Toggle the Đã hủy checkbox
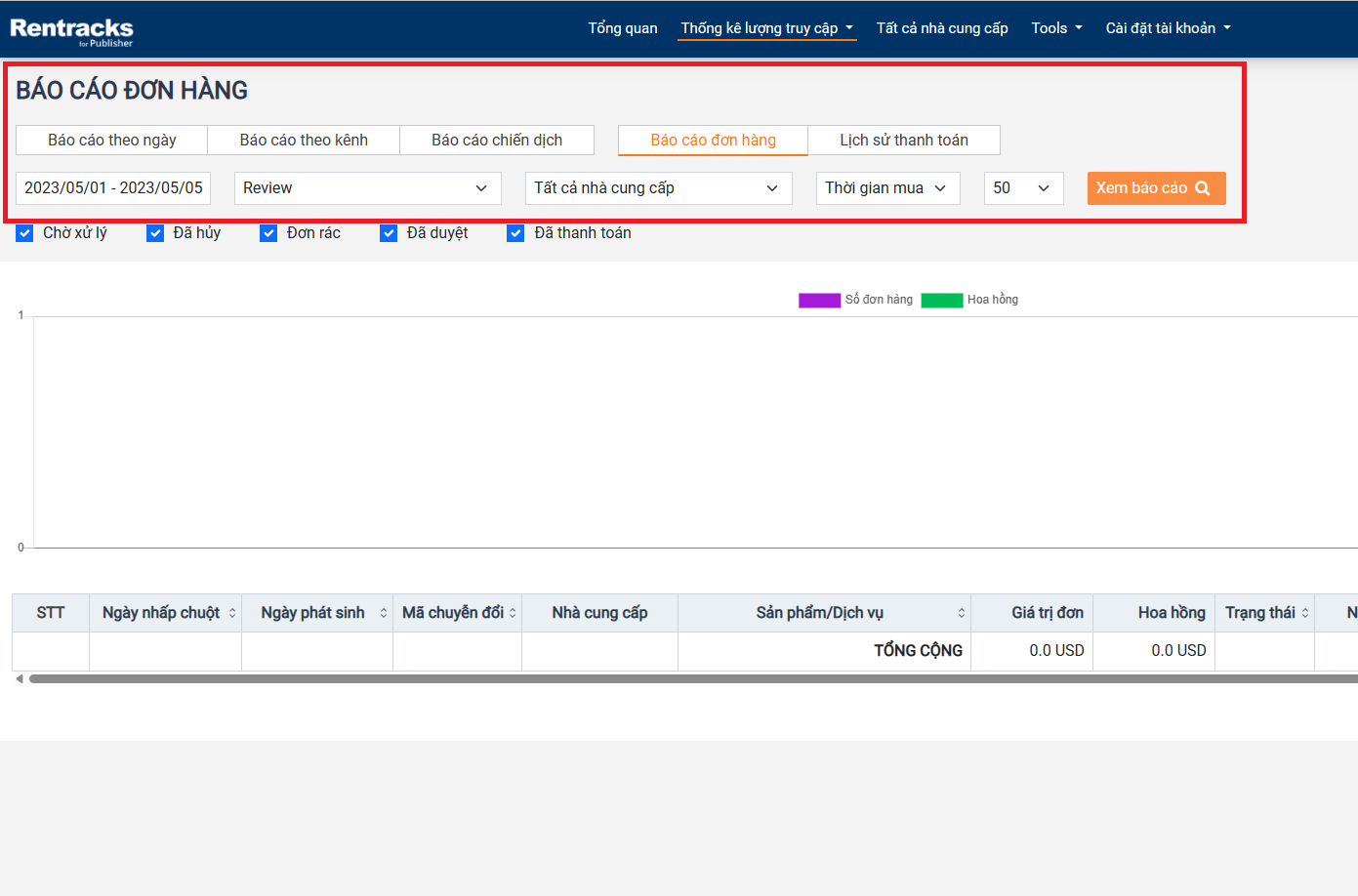Viewport: 1358px width, 896px height. [x=155, y=233]
